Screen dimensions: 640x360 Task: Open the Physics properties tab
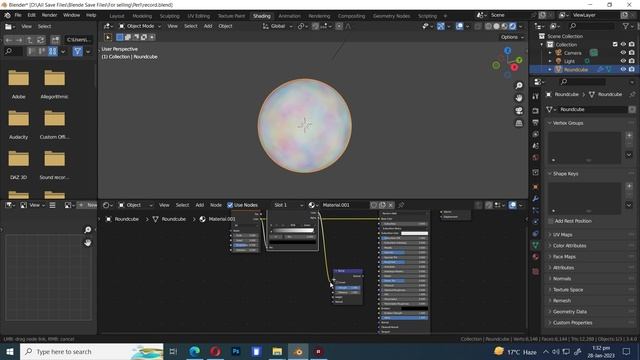(536, 222)
